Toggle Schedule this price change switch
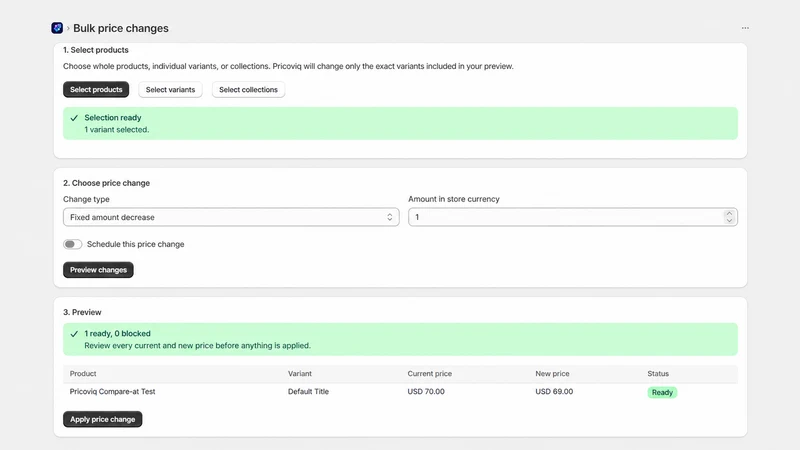 pos(72,244)
